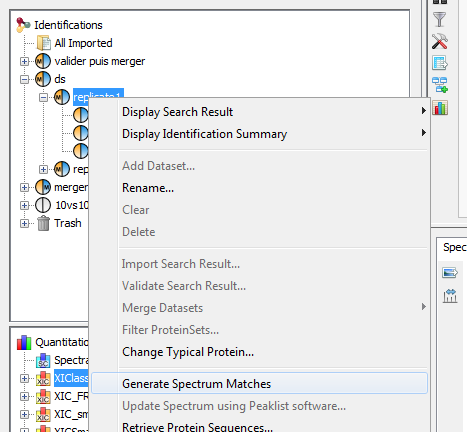
Task: Select the Trash tree item label
Action: [x=68, y=223]
